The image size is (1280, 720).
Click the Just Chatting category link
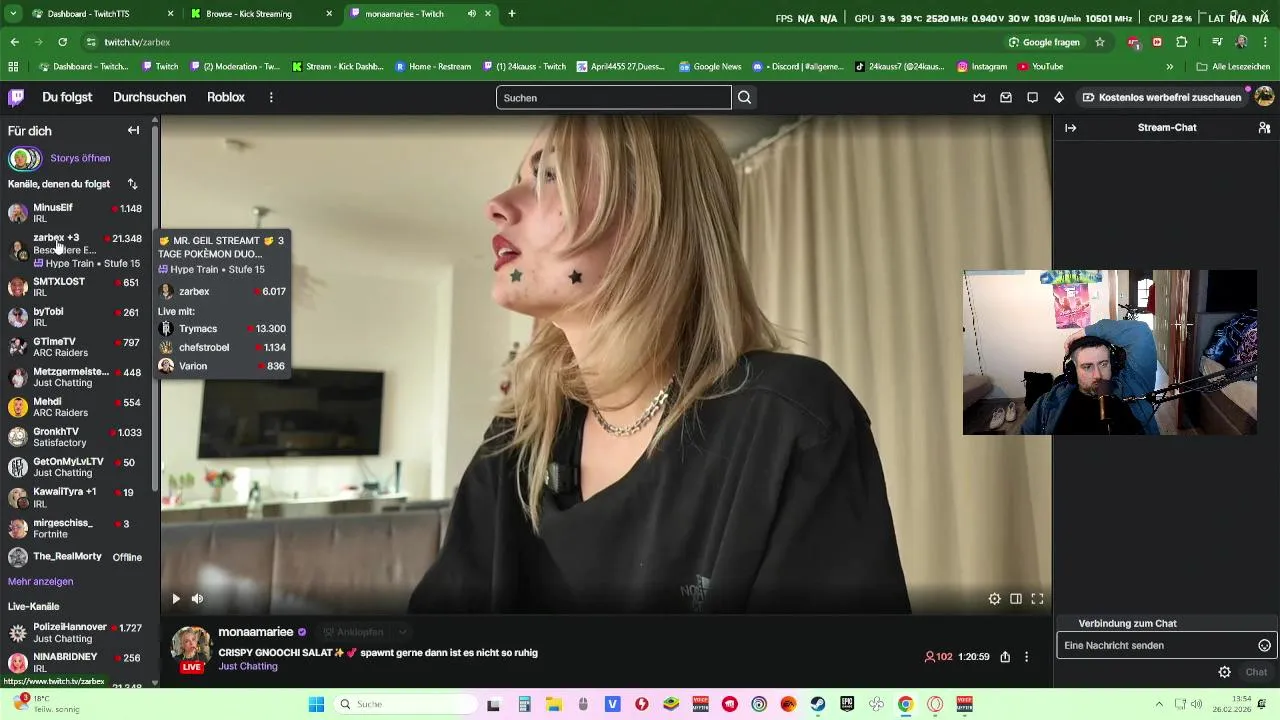point(248,666)
